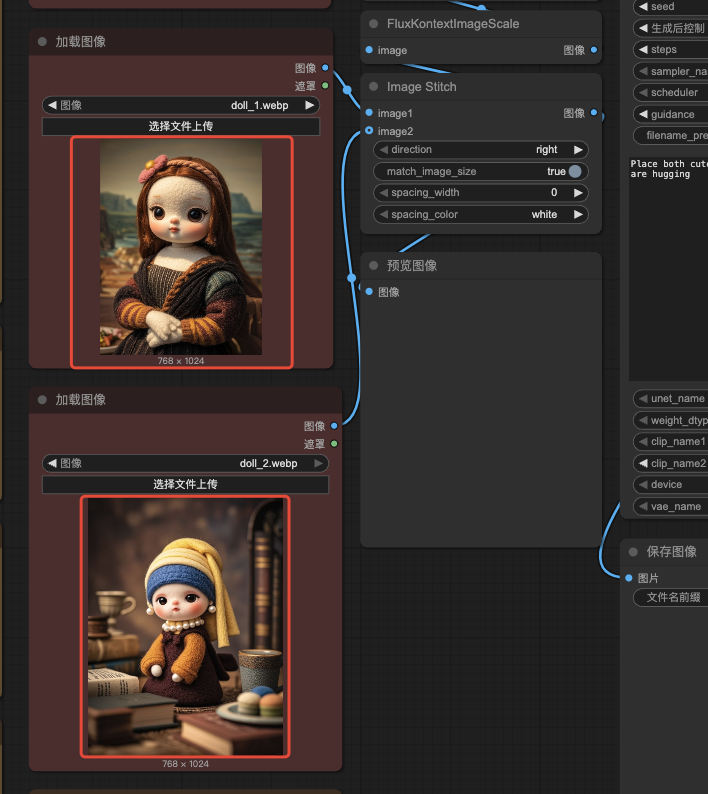Click the '768 × 1024' size label under doll_1

pos(181,361)
